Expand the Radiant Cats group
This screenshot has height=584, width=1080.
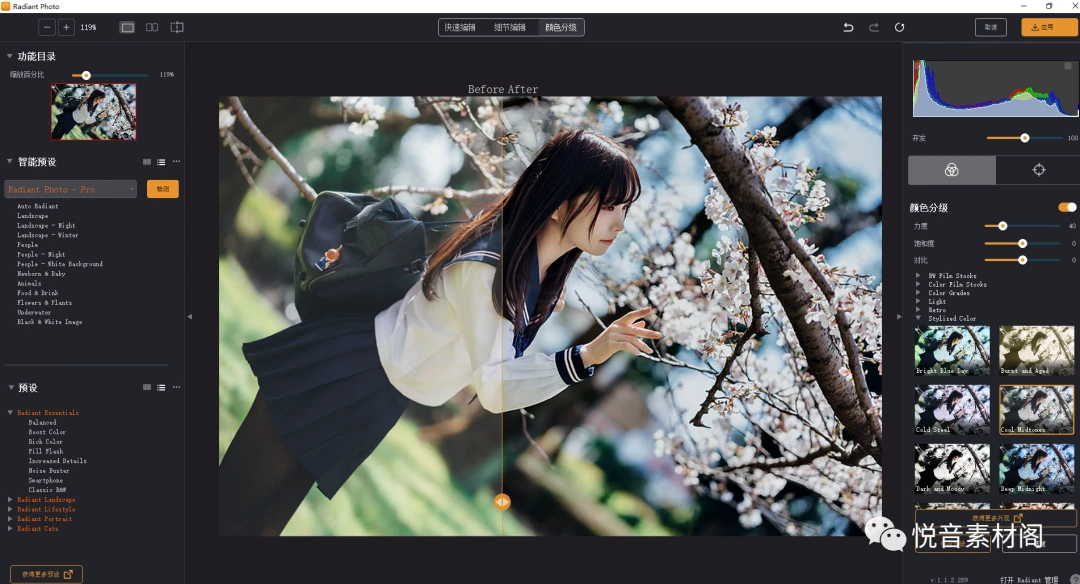[x=10, y=528]
